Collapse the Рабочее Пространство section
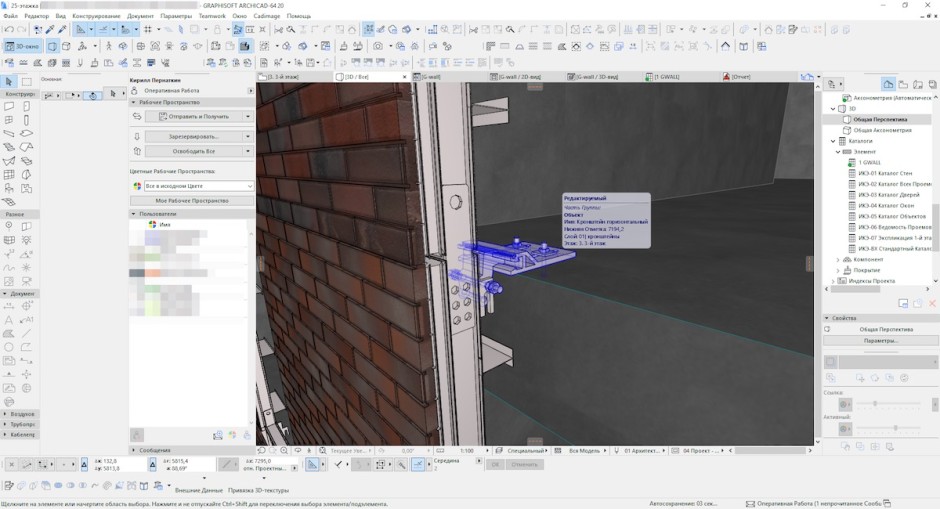Viewport: 940px width, 509px height. click(x=135, y=102)
